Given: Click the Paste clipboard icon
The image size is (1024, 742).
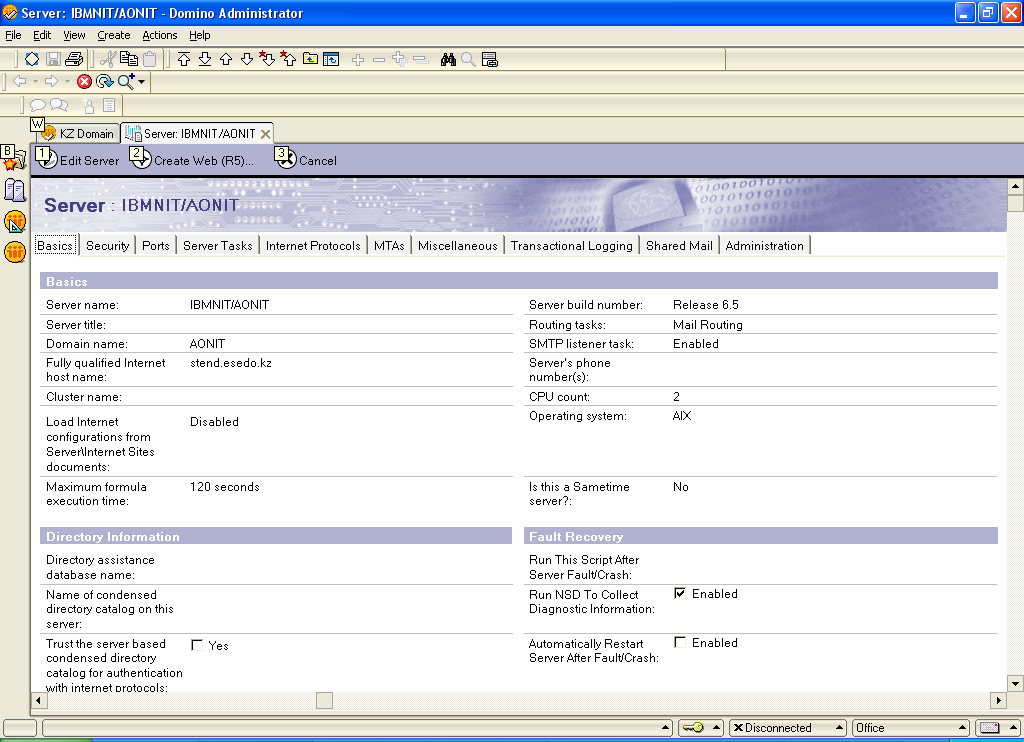Looking at the screenshot, I should coord(150,59).
